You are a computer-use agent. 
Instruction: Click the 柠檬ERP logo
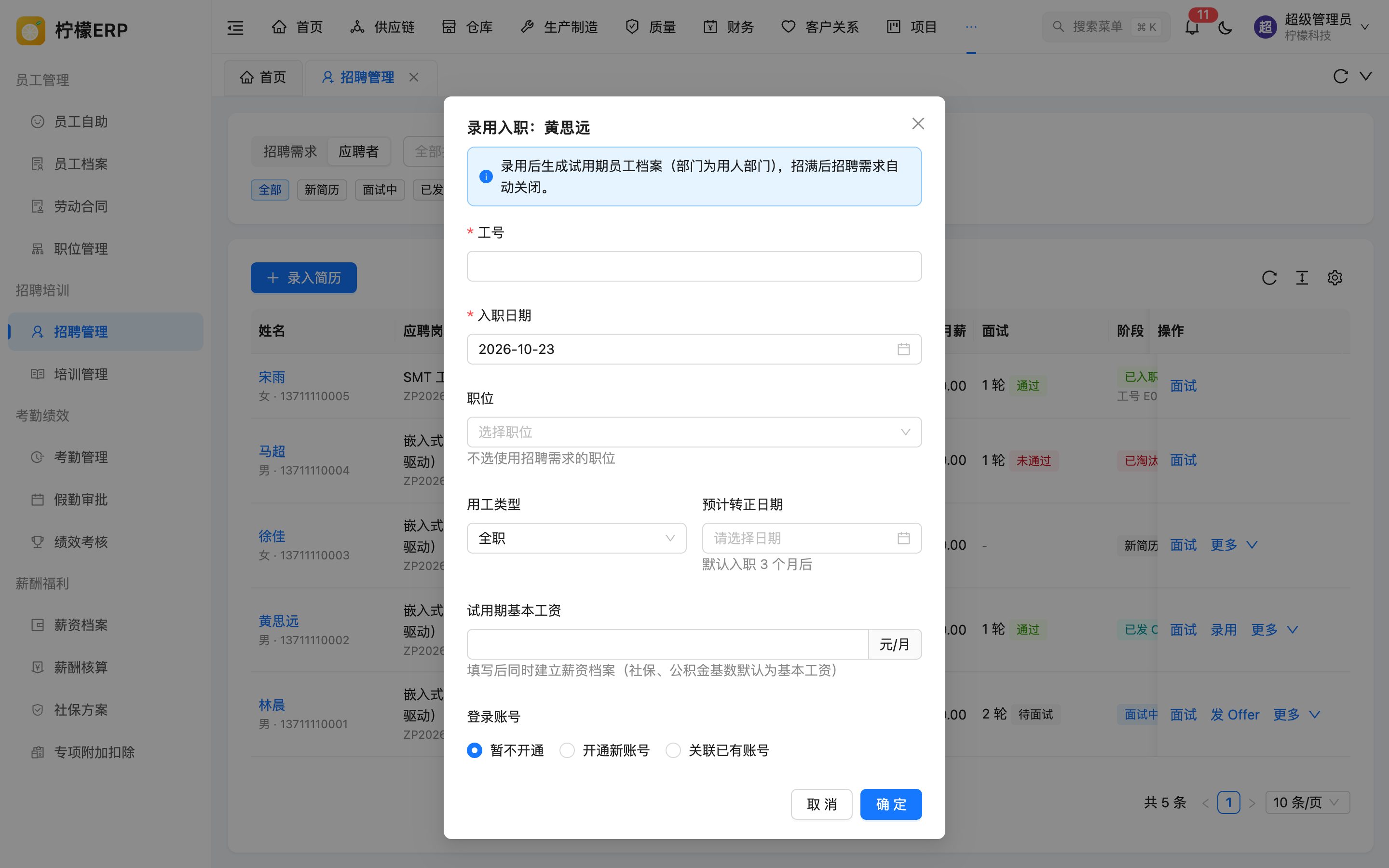tap(72, 30)
